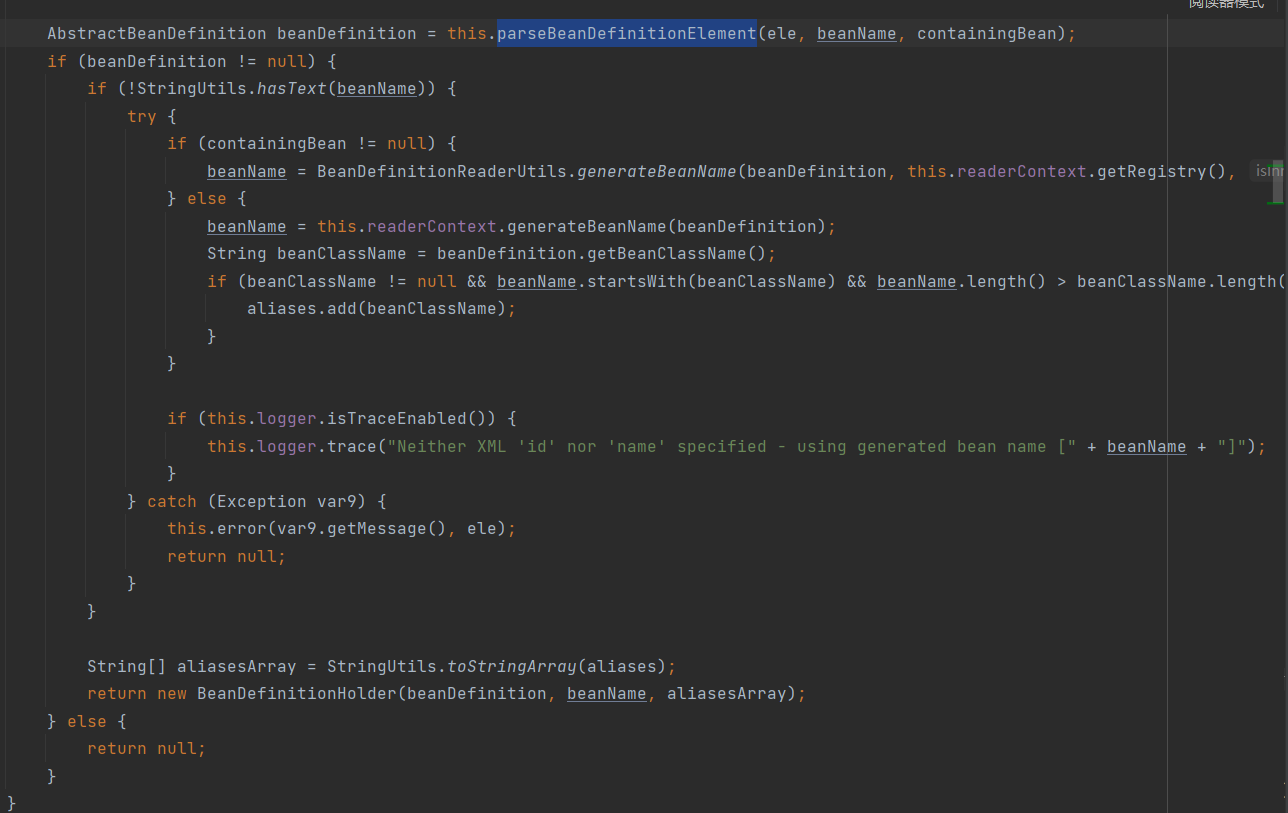Screen dimensions: 1288x813
Task: Click the 'String[] aliasesArray' declaration
Action: tap(192, 666)
